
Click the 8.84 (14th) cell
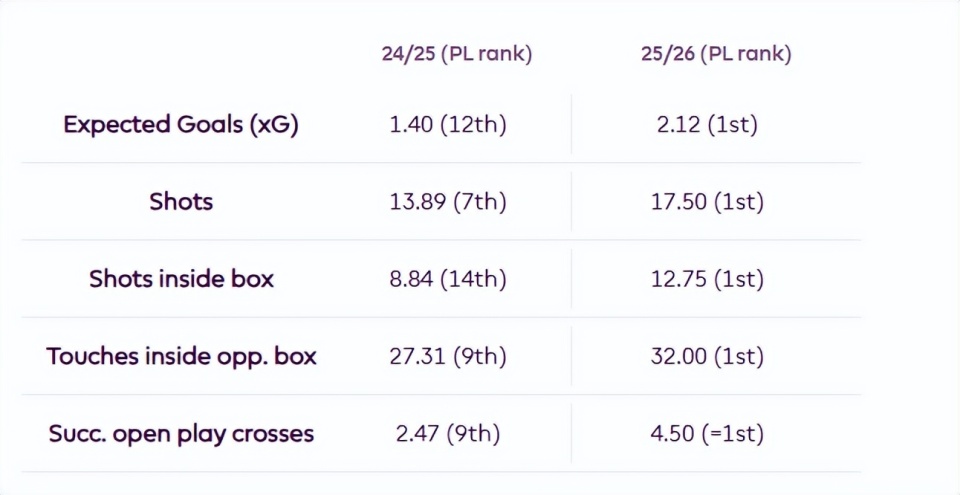pos(448,279)
